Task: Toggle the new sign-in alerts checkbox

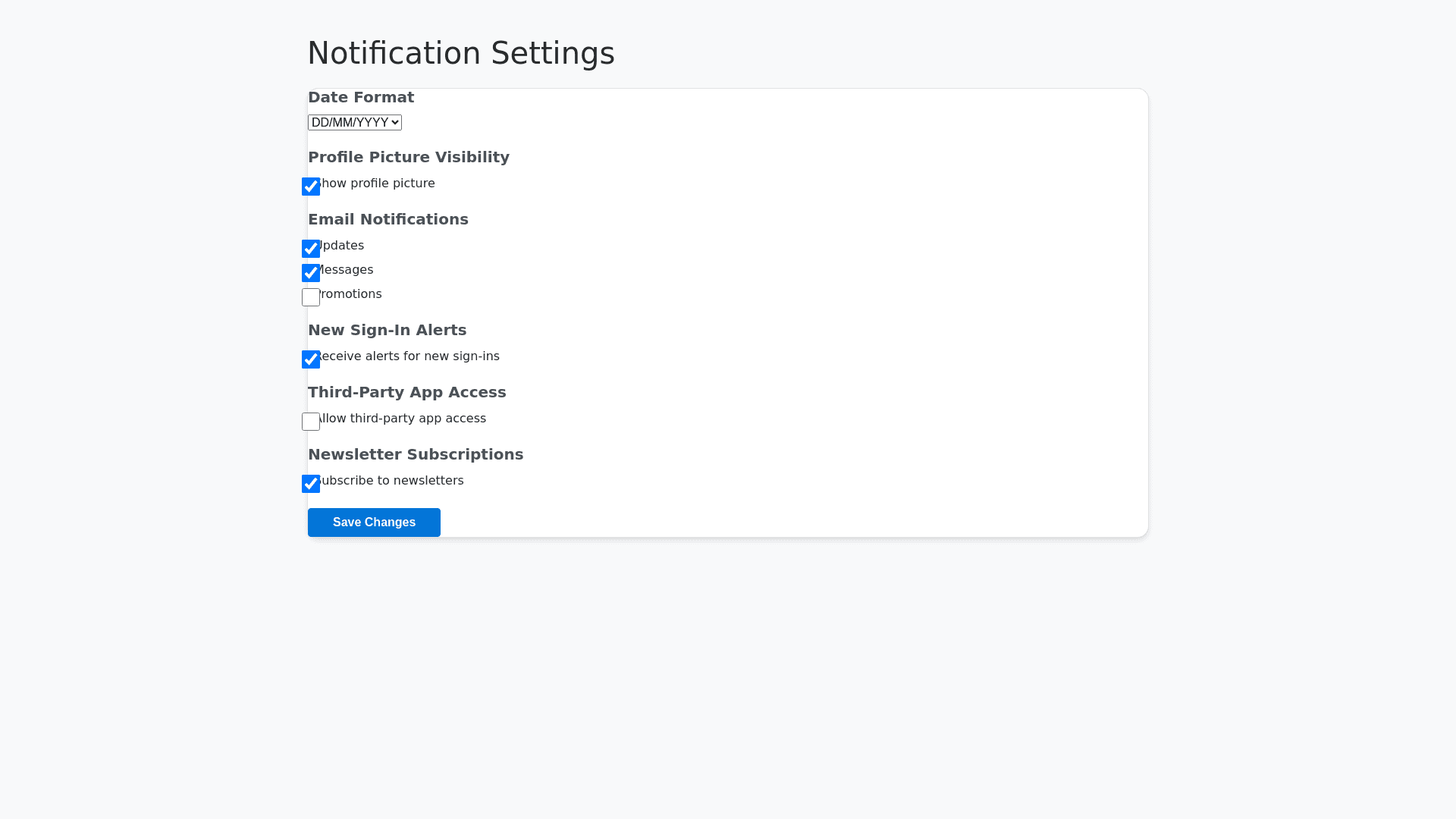Action: (x=311, y=359)
